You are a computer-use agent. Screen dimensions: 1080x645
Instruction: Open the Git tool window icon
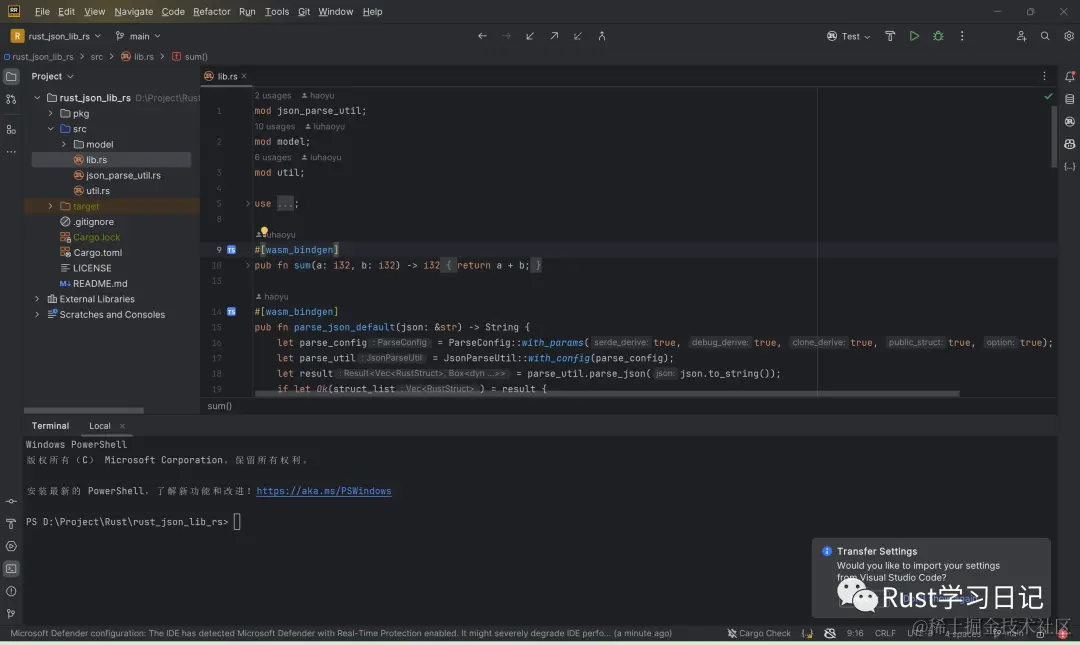point(11,613)
